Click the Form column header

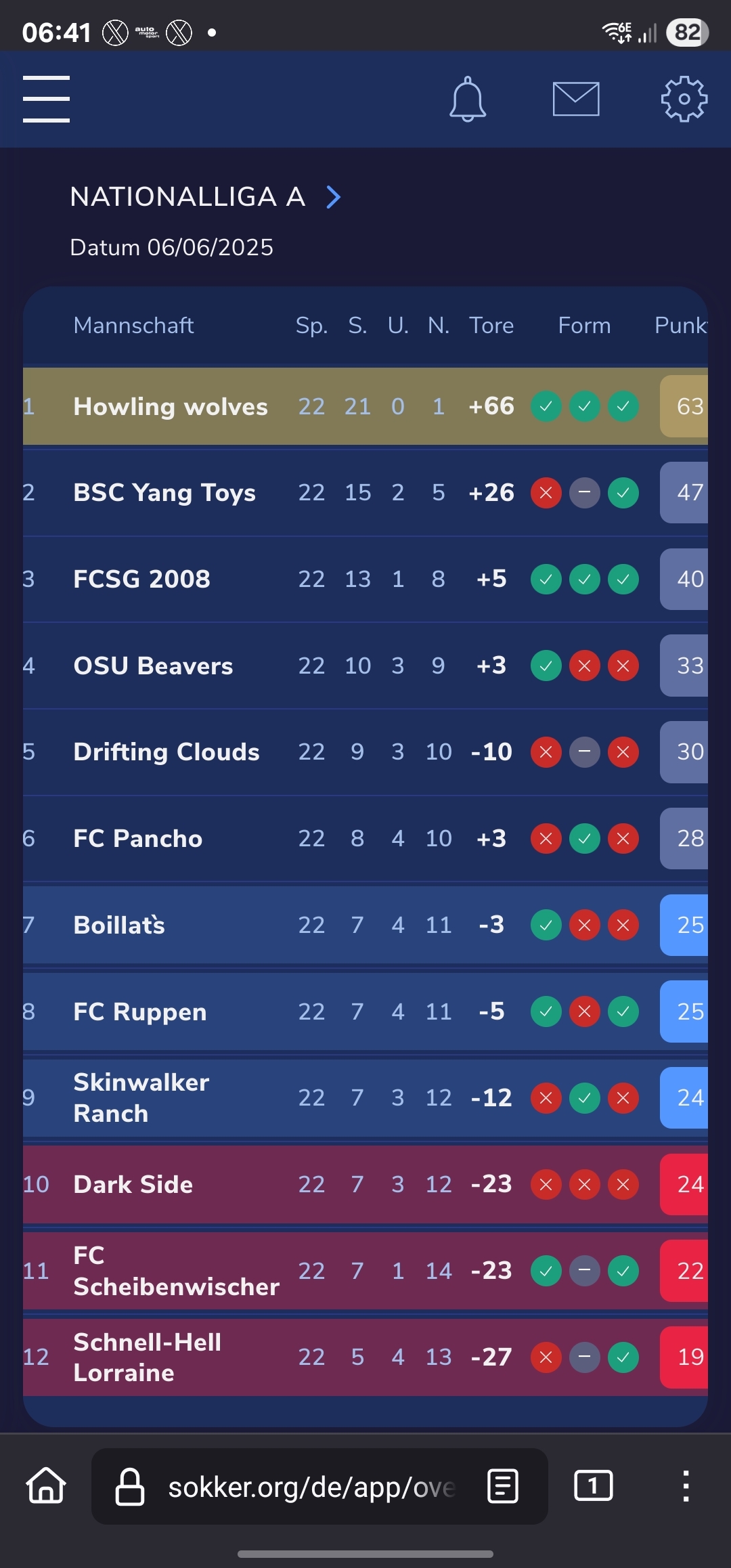click(584, 326)
